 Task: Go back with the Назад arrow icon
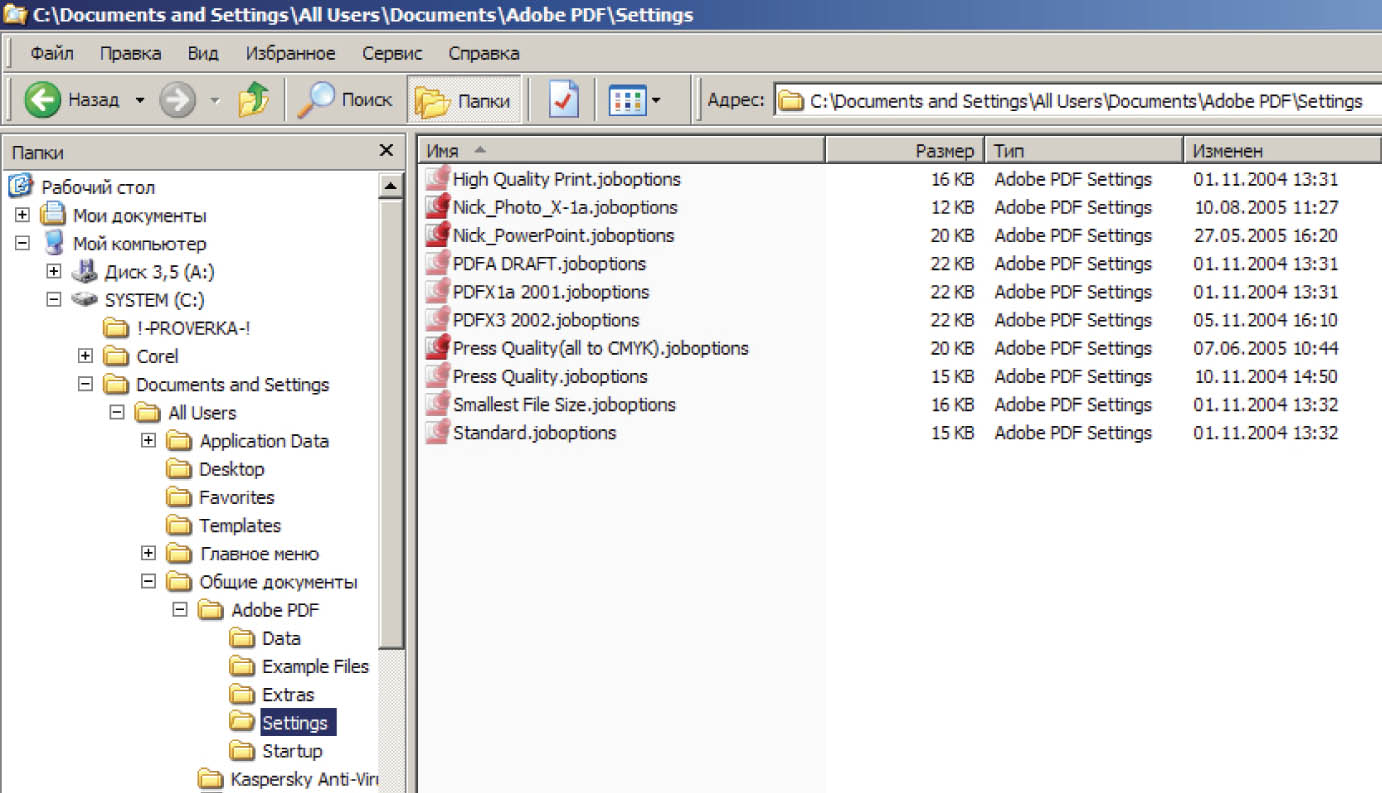tap(43, 100)
